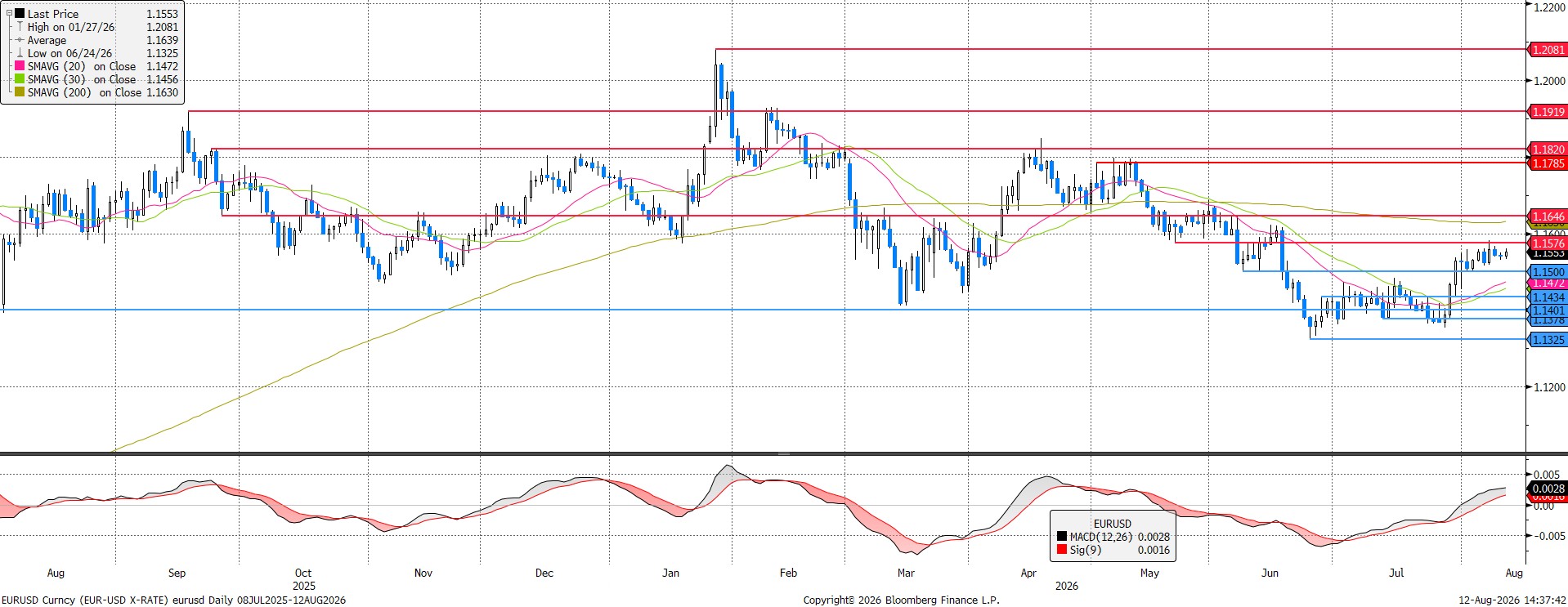Click the black Last Price color swatch
Screen dimensions: 1568x607
(x=20, y=14)
